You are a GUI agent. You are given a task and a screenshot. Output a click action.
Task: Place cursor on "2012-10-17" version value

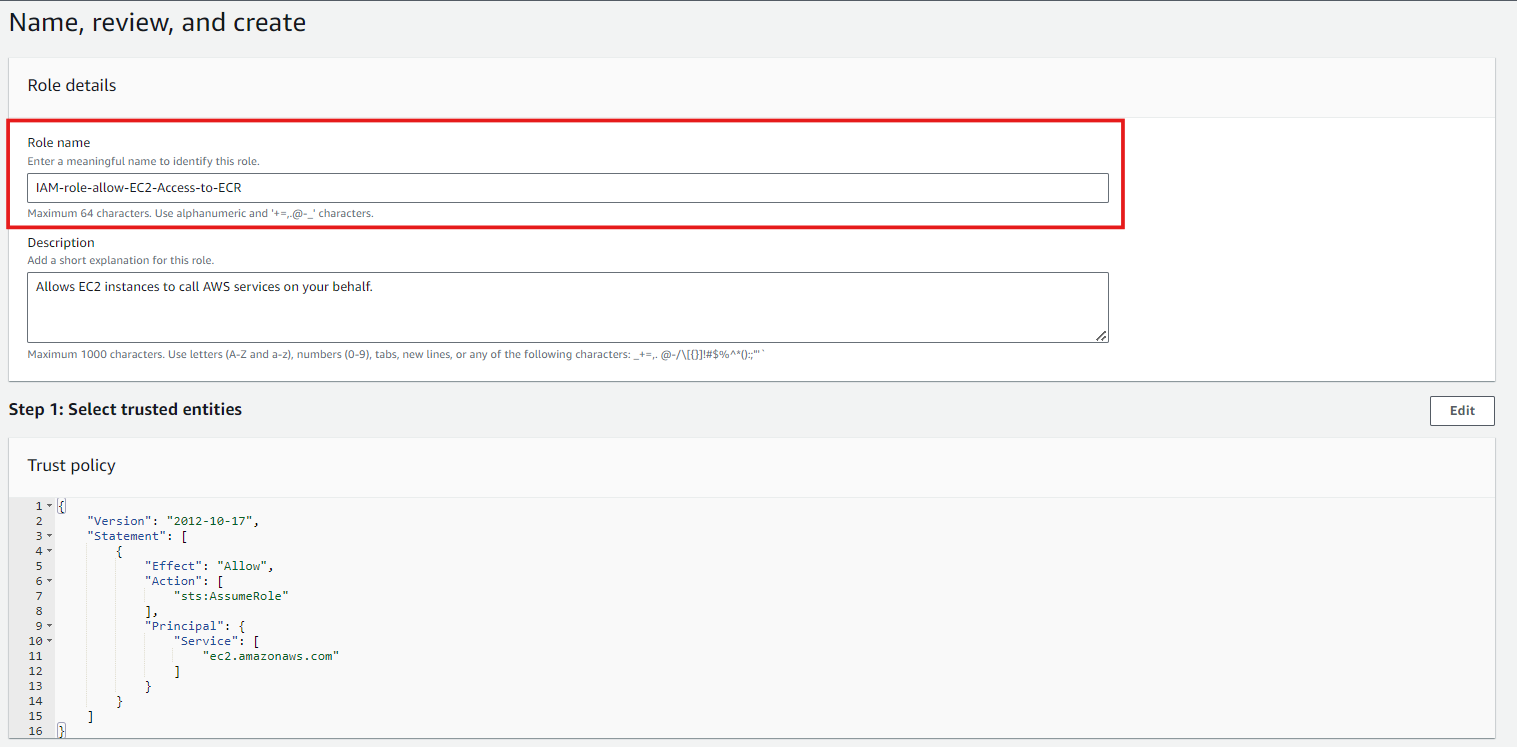tap(212, 521)
